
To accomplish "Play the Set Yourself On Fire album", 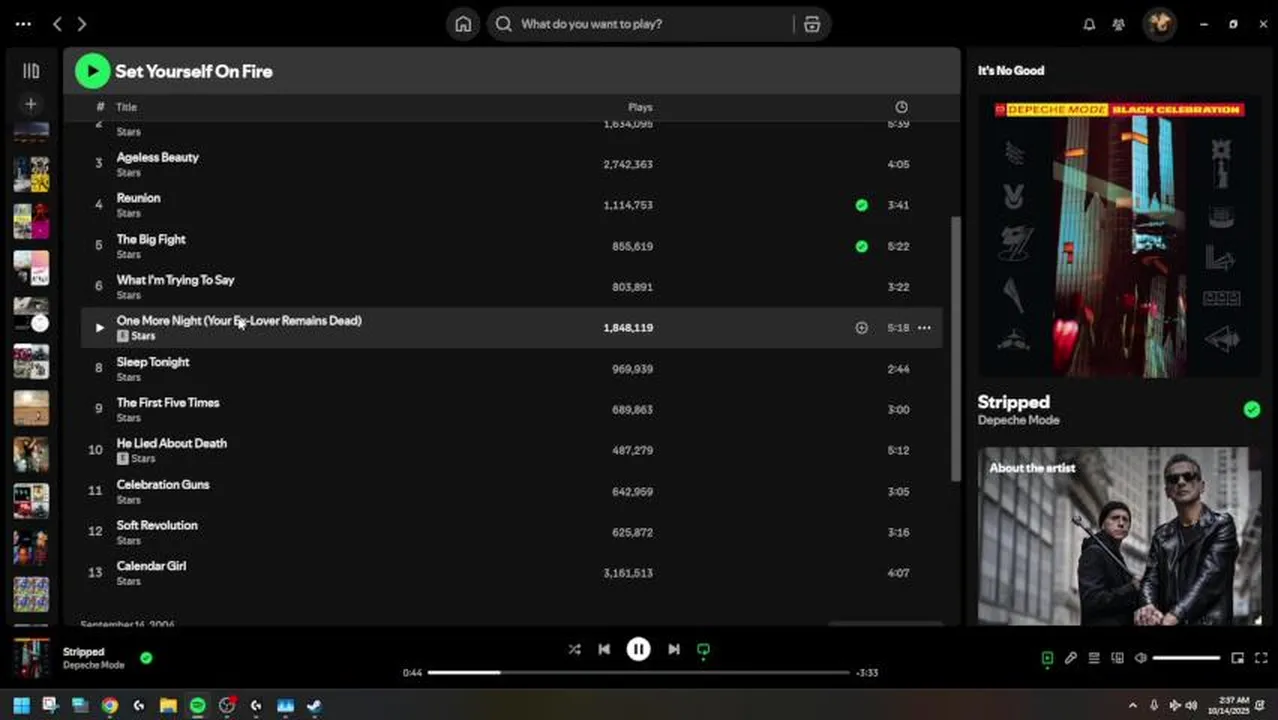I will click(92, 71).
